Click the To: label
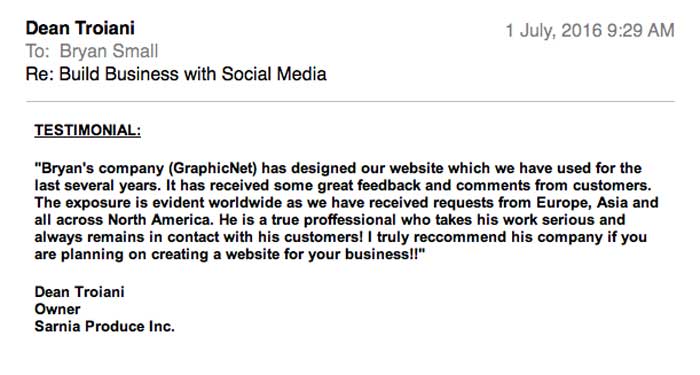Screen dimensions: 700x375 click(x=38, y=51)
